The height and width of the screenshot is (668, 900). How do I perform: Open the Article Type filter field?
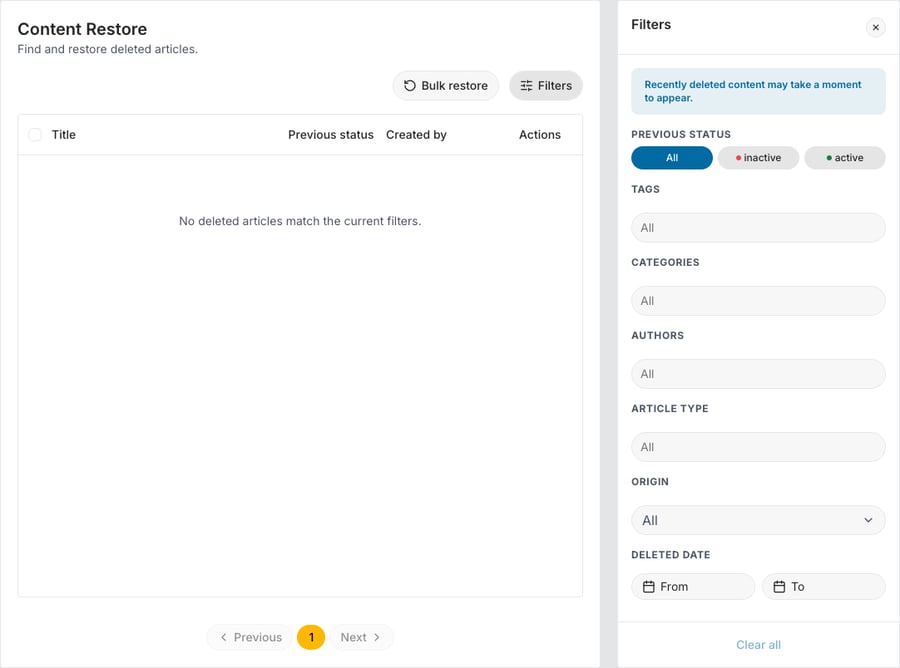(x=758, y=447)
